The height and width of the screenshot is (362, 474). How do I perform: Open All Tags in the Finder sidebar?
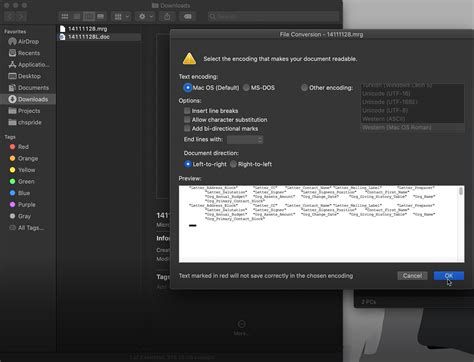coord(27,228)
